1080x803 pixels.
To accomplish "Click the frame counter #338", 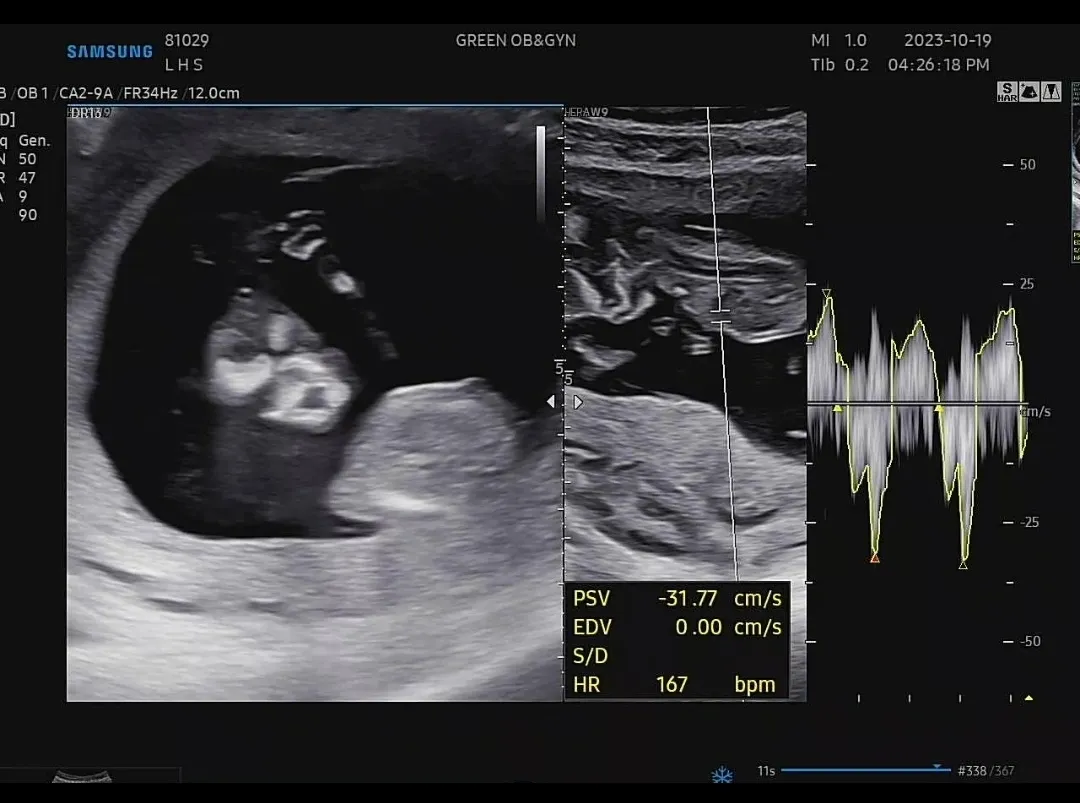I will (x=972, y=771).
